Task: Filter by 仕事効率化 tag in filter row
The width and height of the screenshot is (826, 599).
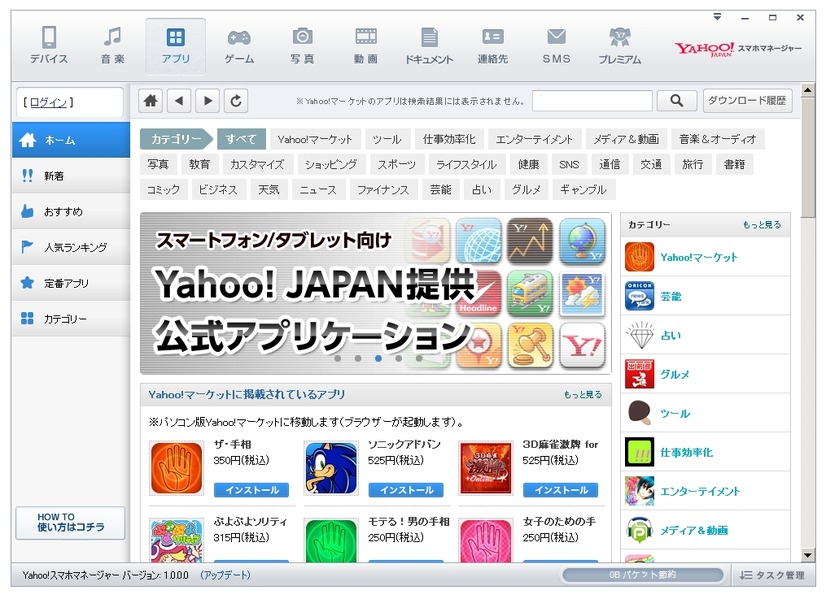Action: point(449,139)
